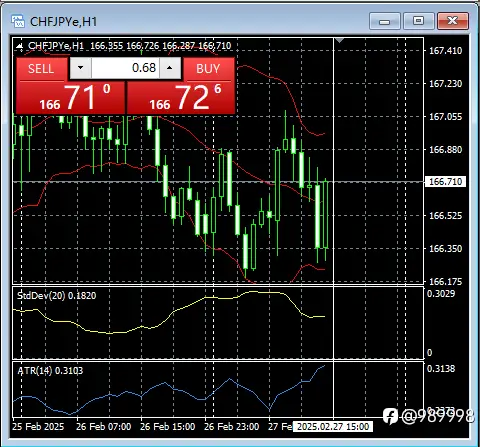
Task: Click the 166.525 price scale value
Action: (x=445, y=215)
